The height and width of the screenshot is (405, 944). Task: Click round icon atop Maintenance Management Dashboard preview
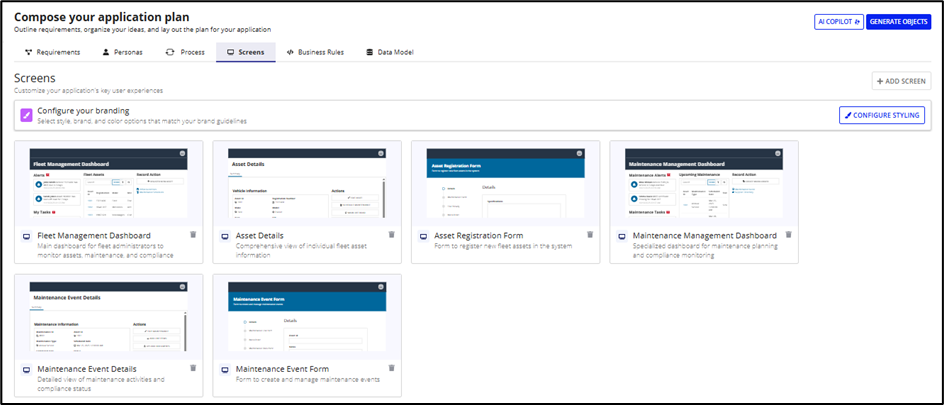point(778,153)
